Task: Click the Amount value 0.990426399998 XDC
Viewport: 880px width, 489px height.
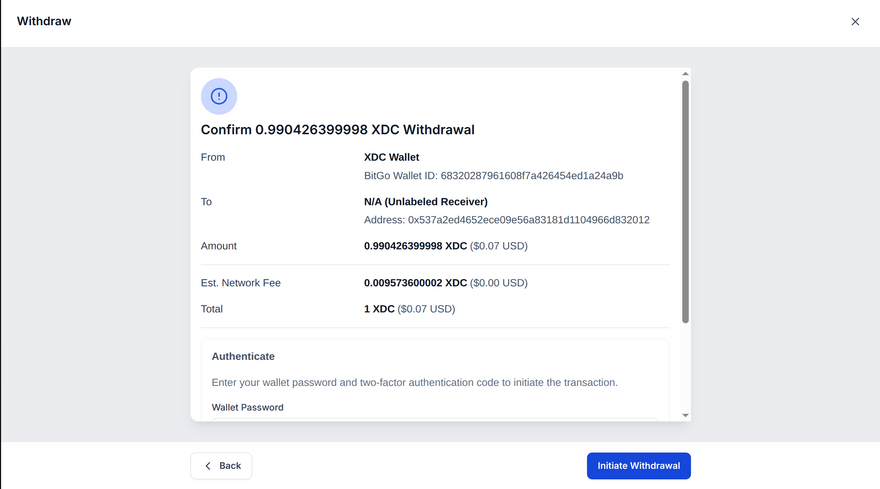Action: click(x=415, y=246)
